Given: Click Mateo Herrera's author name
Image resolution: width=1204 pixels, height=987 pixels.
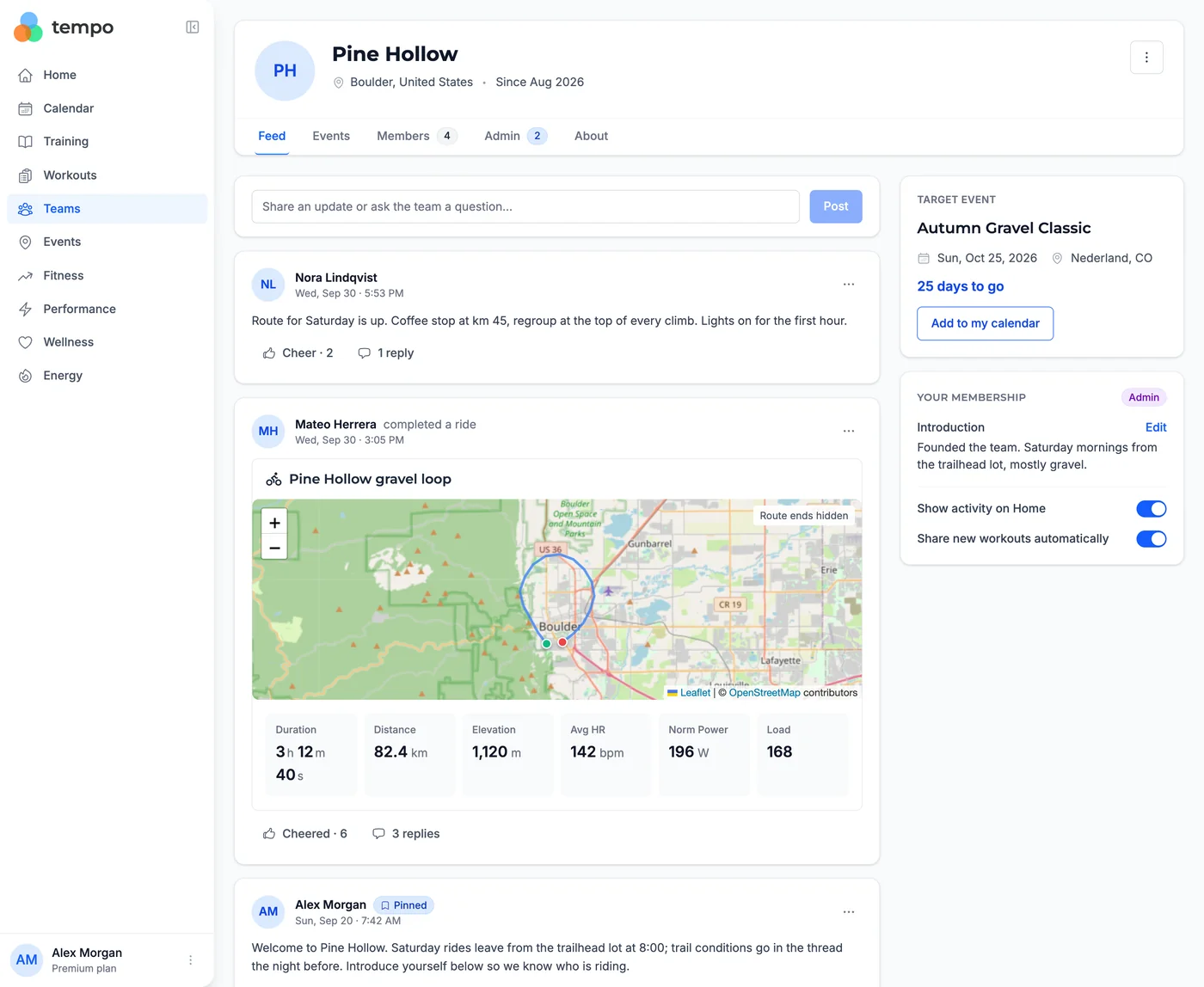Looking at the screenshot, I should (x=335, y=425).
